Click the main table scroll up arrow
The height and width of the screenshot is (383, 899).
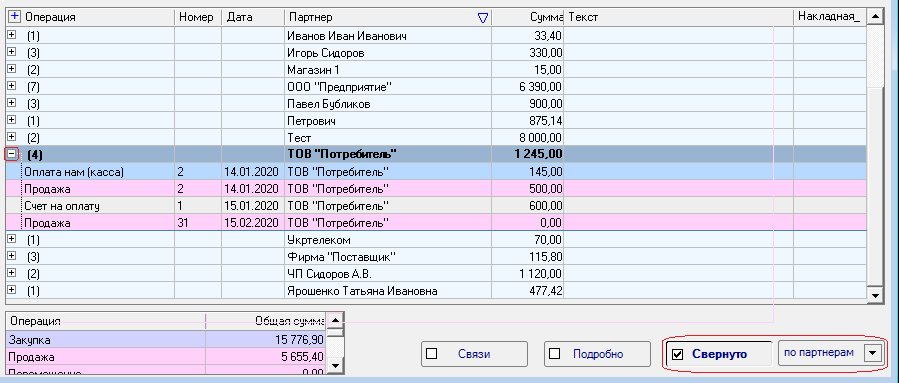(x=875, y=17)
